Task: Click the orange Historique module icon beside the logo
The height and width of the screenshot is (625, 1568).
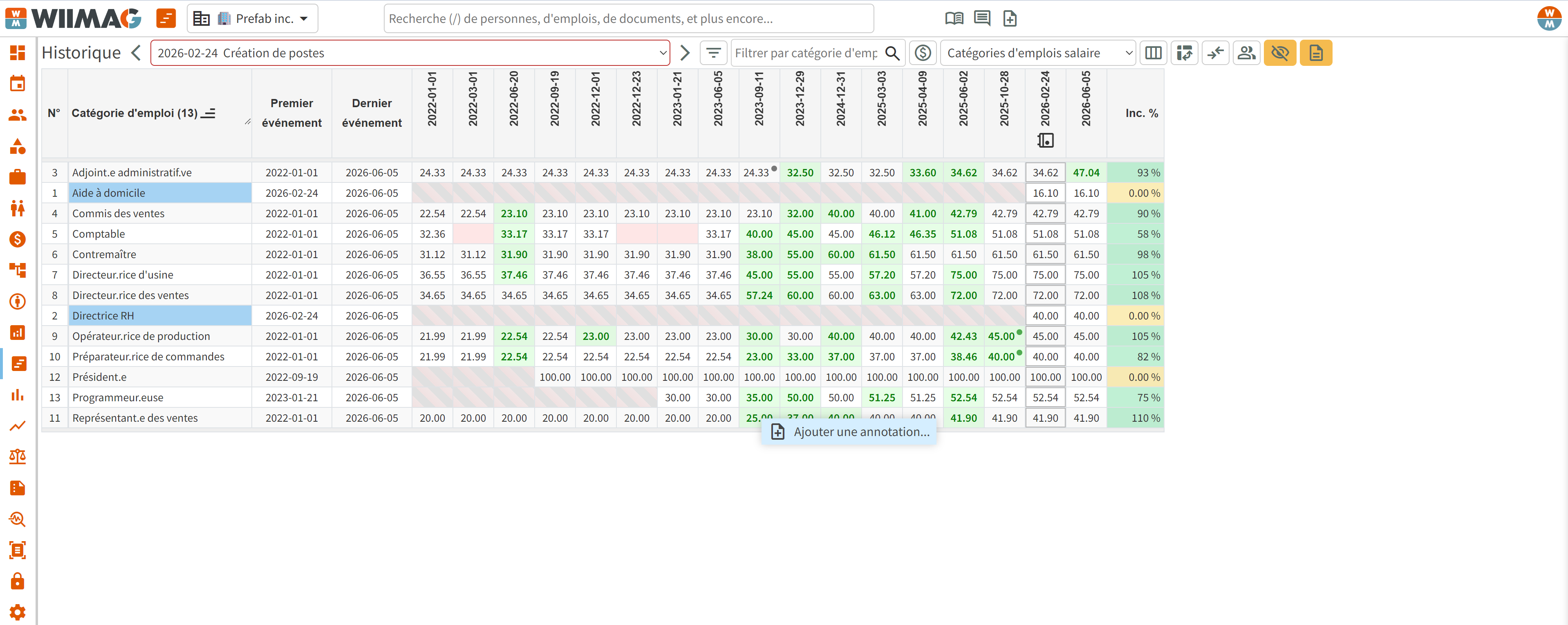Action: pyautogui.click(x=166, y=18)
